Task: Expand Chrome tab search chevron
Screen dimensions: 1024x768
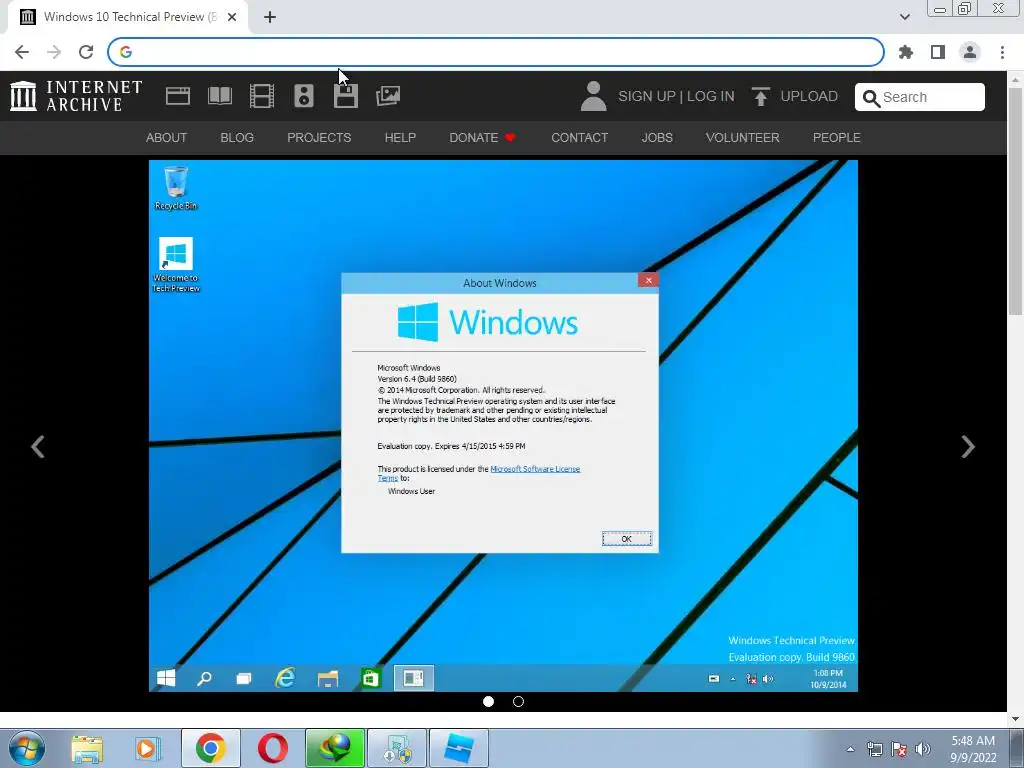Action: point(904,17)
